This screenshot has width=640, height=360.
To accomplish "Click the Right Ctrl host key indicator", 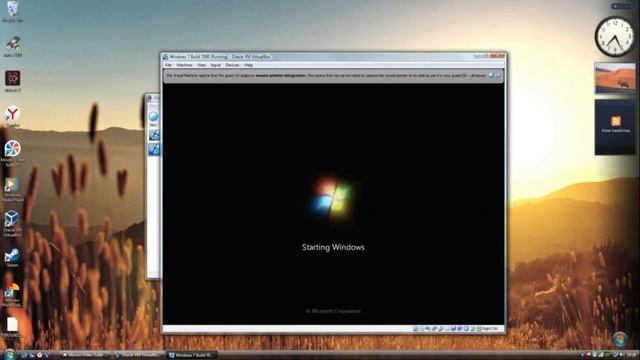I will point(490,329).
